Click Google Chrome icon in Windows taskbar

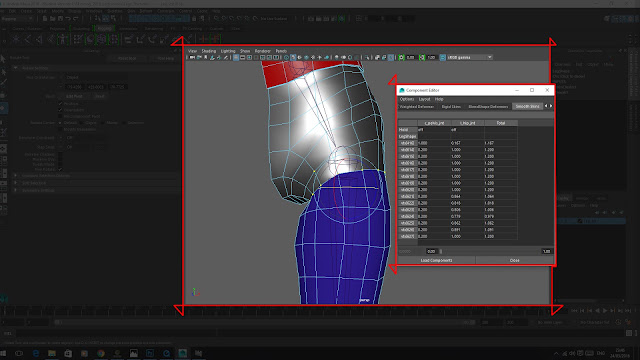click(101, 353)
